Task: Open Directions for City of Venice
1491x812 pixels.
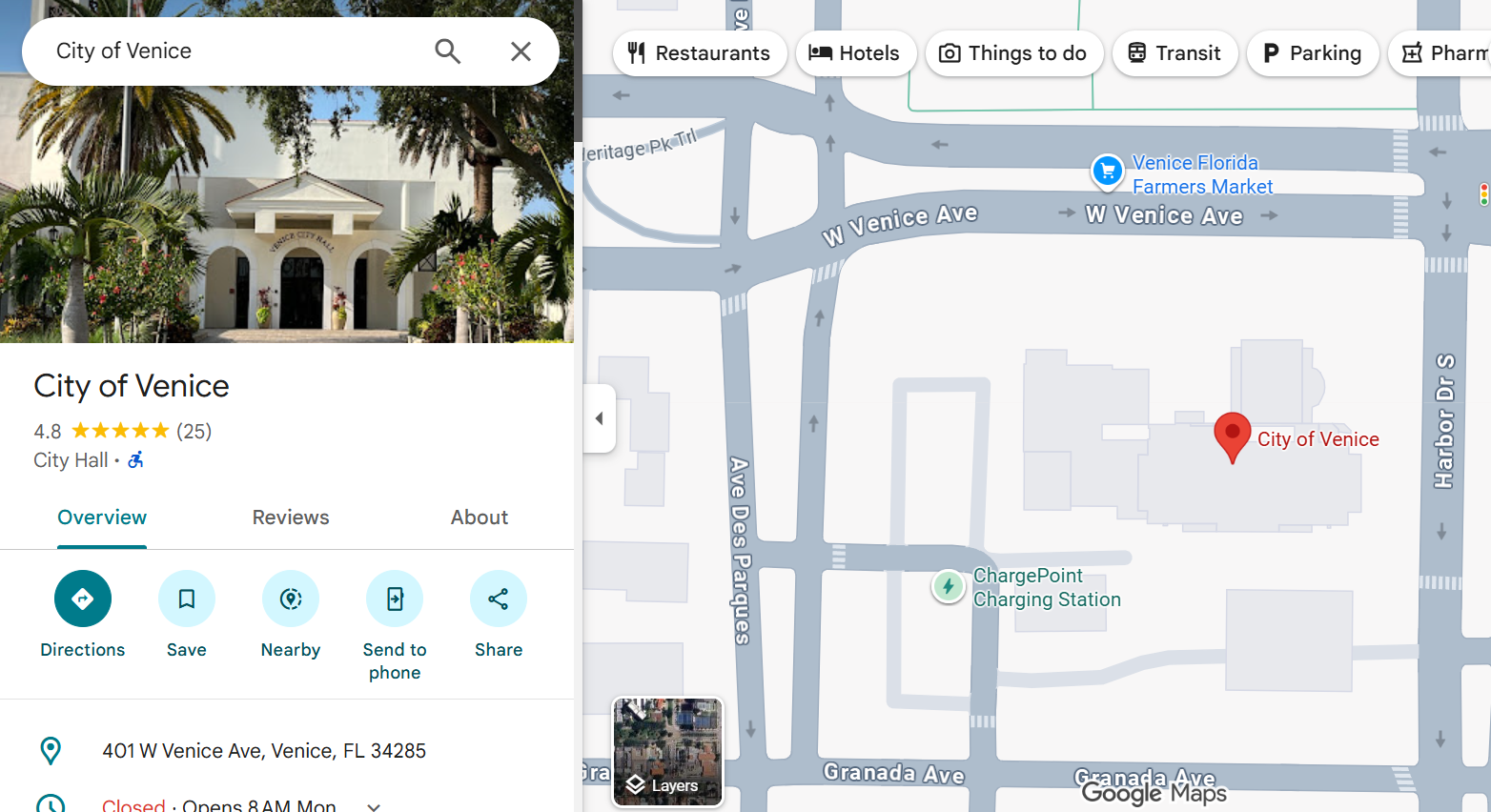Action: coord(83,615)
